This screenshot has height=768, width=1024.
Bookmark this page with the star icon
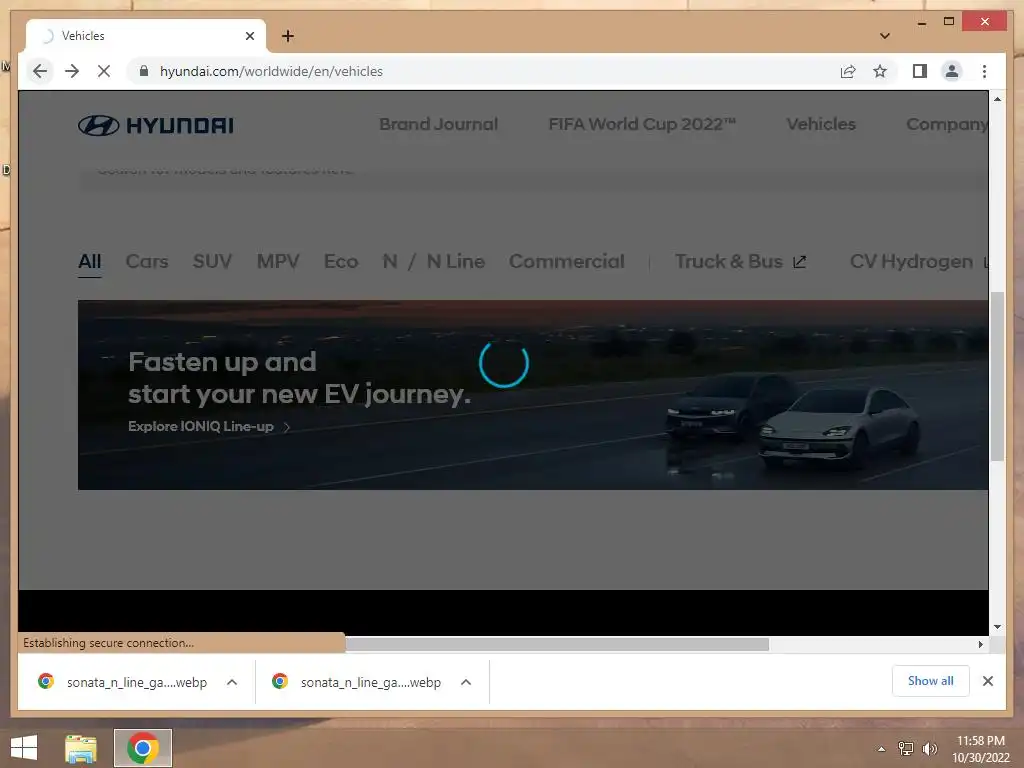point(880,71)
